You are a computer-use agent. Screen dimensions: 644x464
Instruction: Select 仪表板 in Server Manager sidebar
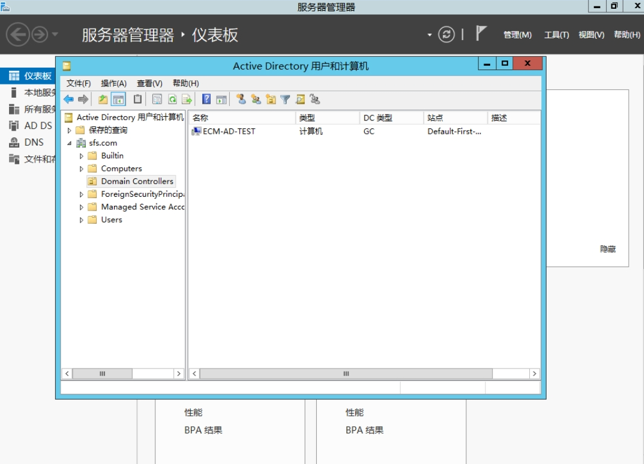[30, 76]
